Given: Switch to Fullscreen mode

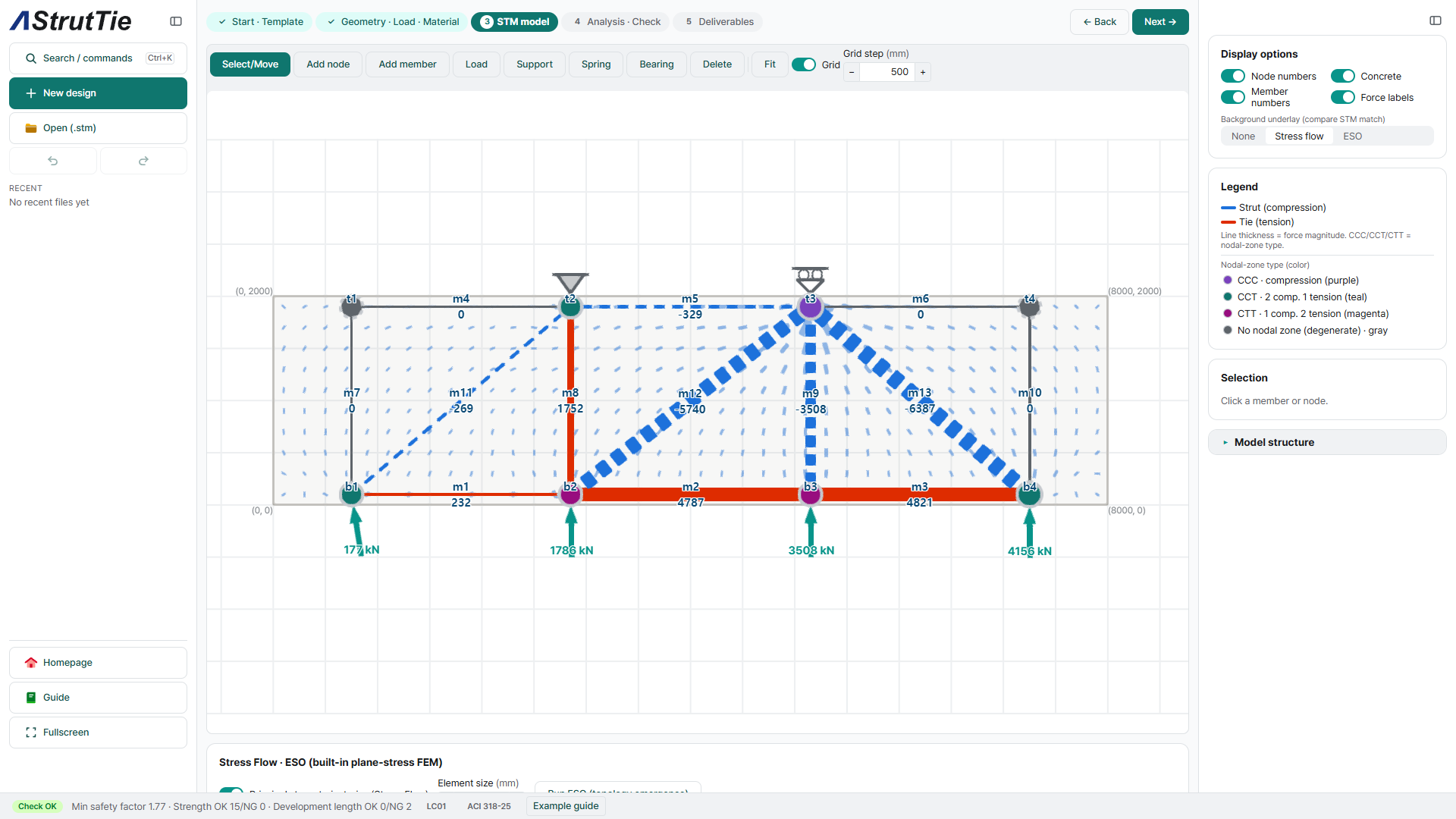Looking at the screenshot, I should point(98,733).
